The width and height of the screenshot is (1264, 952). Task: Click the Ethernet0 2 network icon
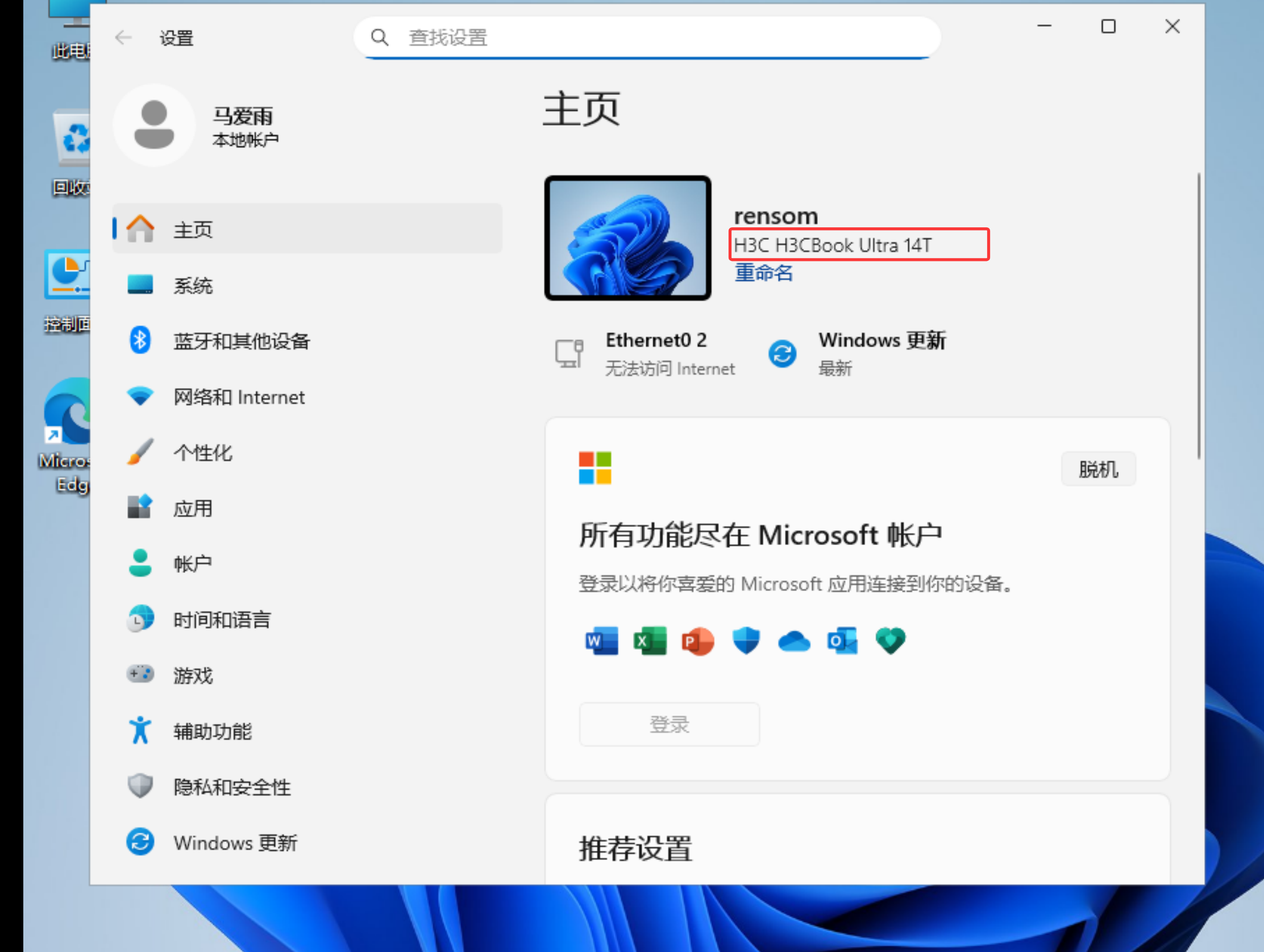click(569, 354)
